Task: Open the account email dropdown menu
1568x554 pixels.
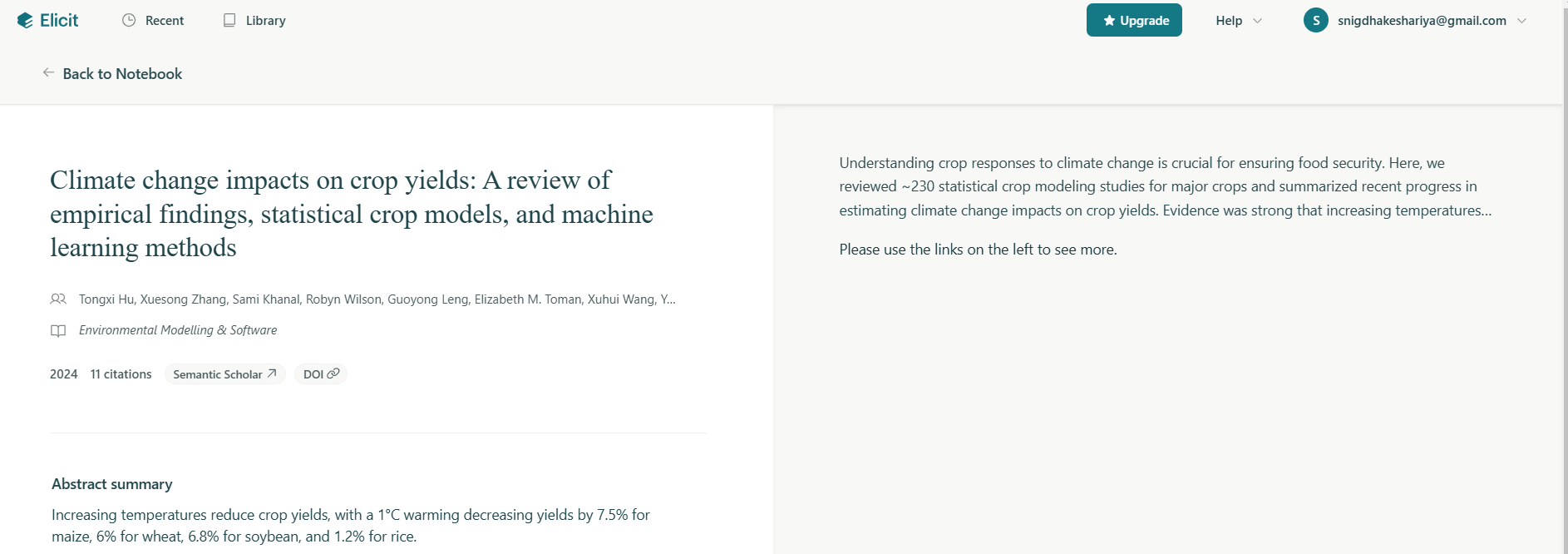Action: point(1521,21)
